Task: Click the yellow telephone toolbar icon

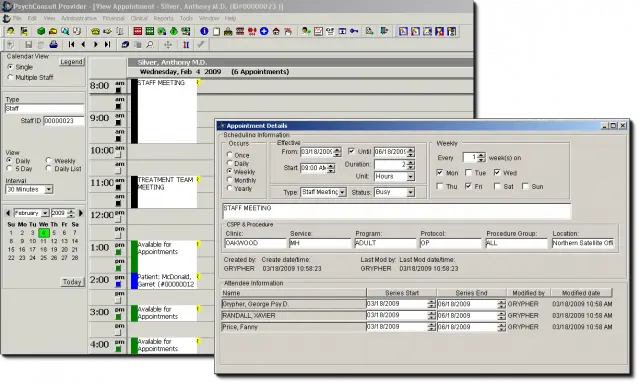Action: (95, 31)
